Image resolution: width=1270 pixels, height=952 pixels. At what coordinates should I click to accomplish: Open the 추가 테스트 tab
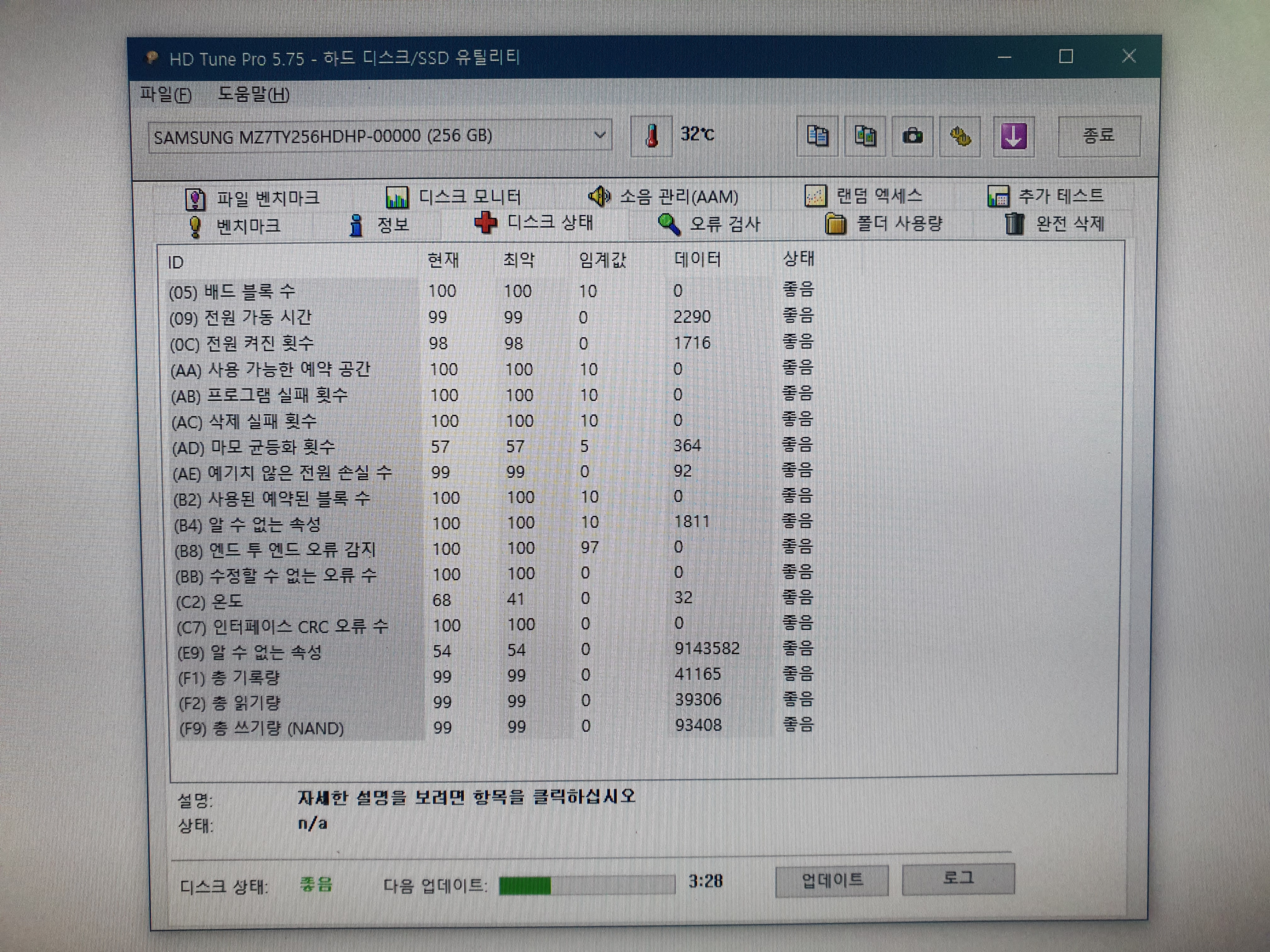[x=1045, y=196]
